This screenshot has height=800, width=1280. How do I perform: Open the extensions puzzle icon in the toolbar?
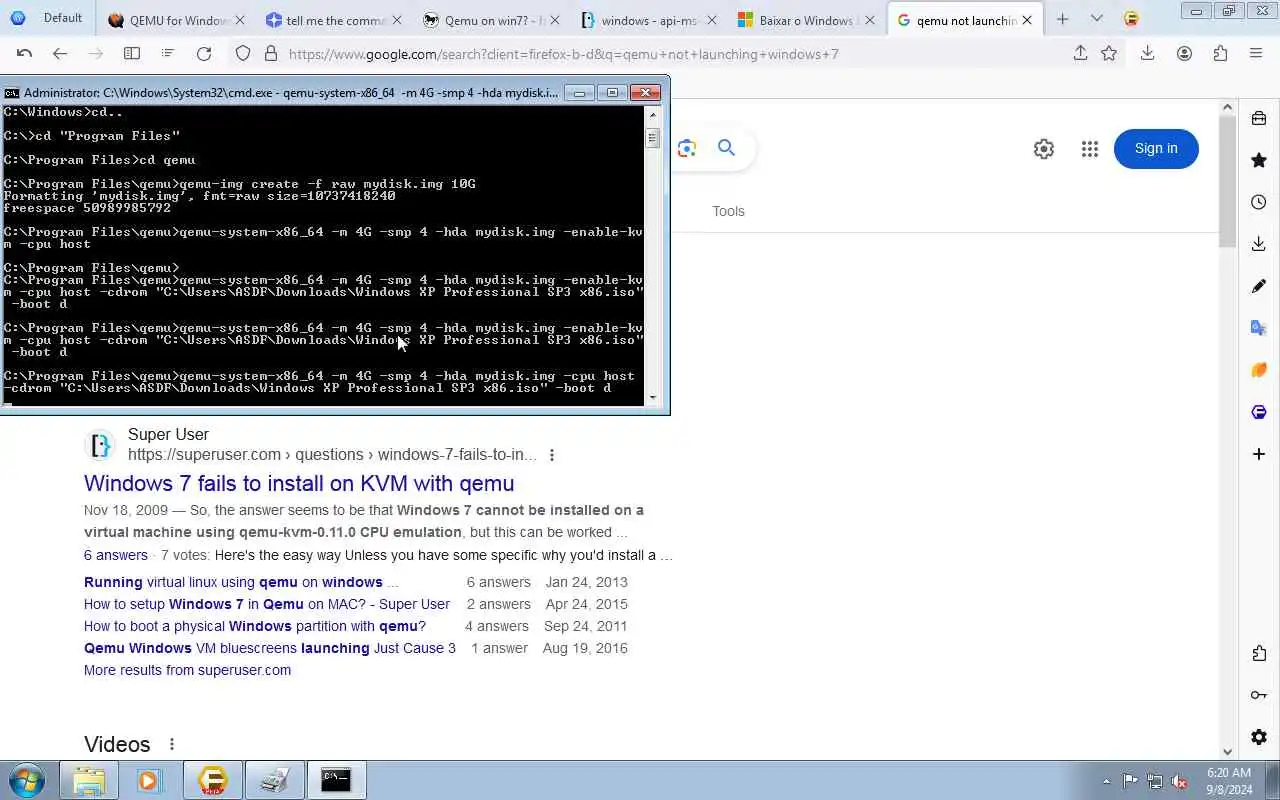click(1220, 54)
